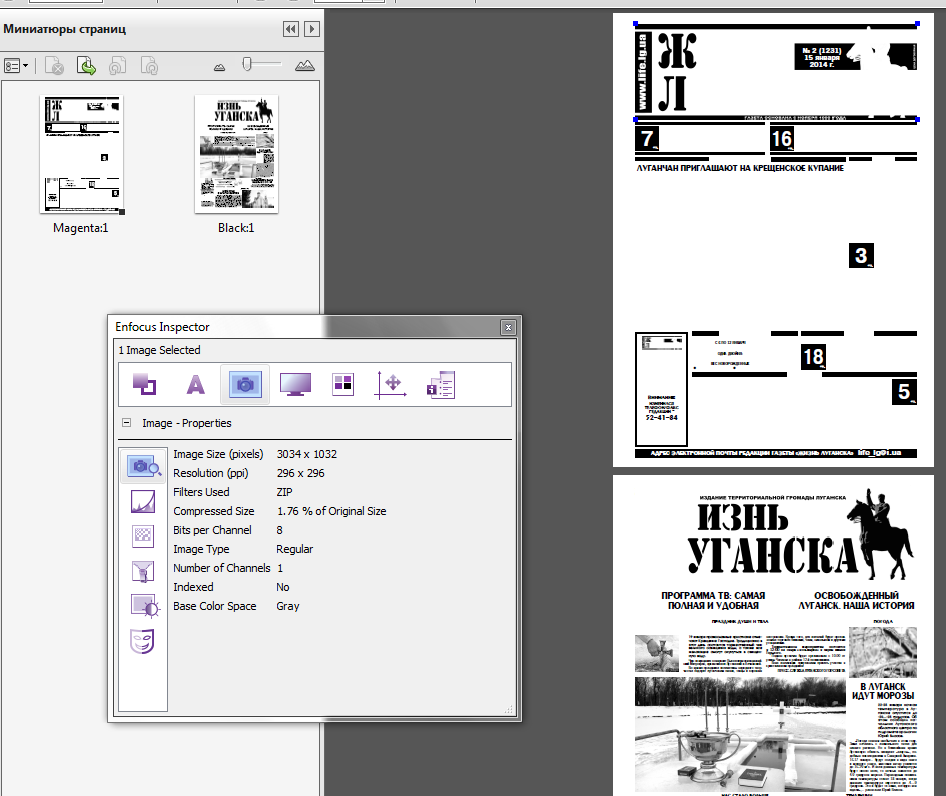Click the rotate pages clockwise icon
Image resolution: width=946 pixels, height=796 pixels.
(149, 66)
